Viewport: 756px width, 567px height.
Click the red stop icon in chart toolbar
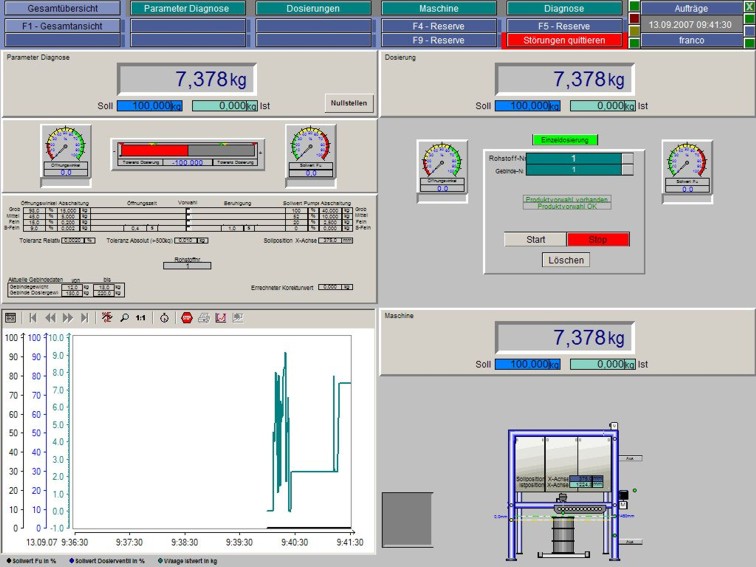click(x=186, y=317)
